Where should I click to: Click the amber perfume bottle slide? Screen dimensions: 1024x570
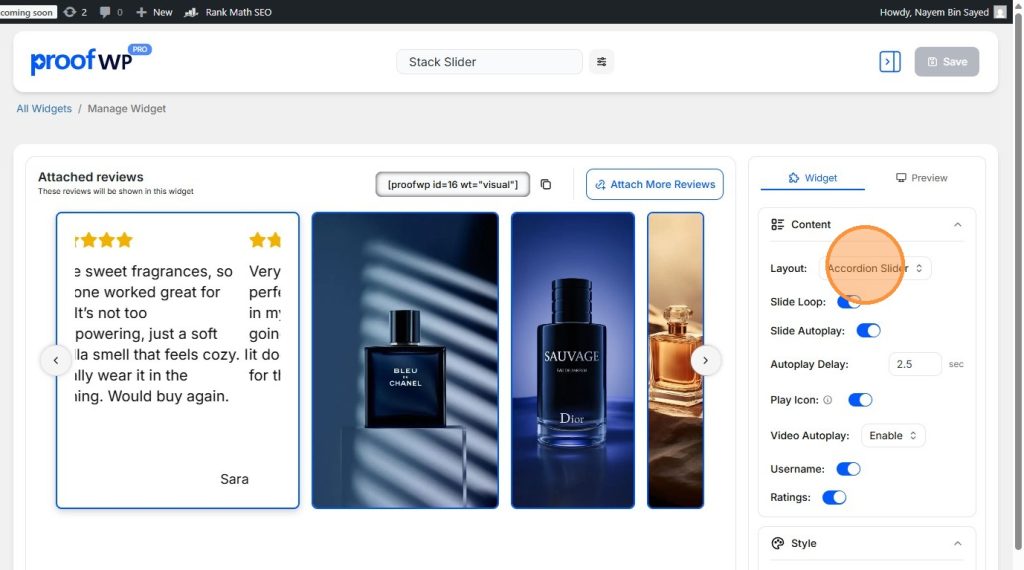pyautogui.click(x=675, y=360)
